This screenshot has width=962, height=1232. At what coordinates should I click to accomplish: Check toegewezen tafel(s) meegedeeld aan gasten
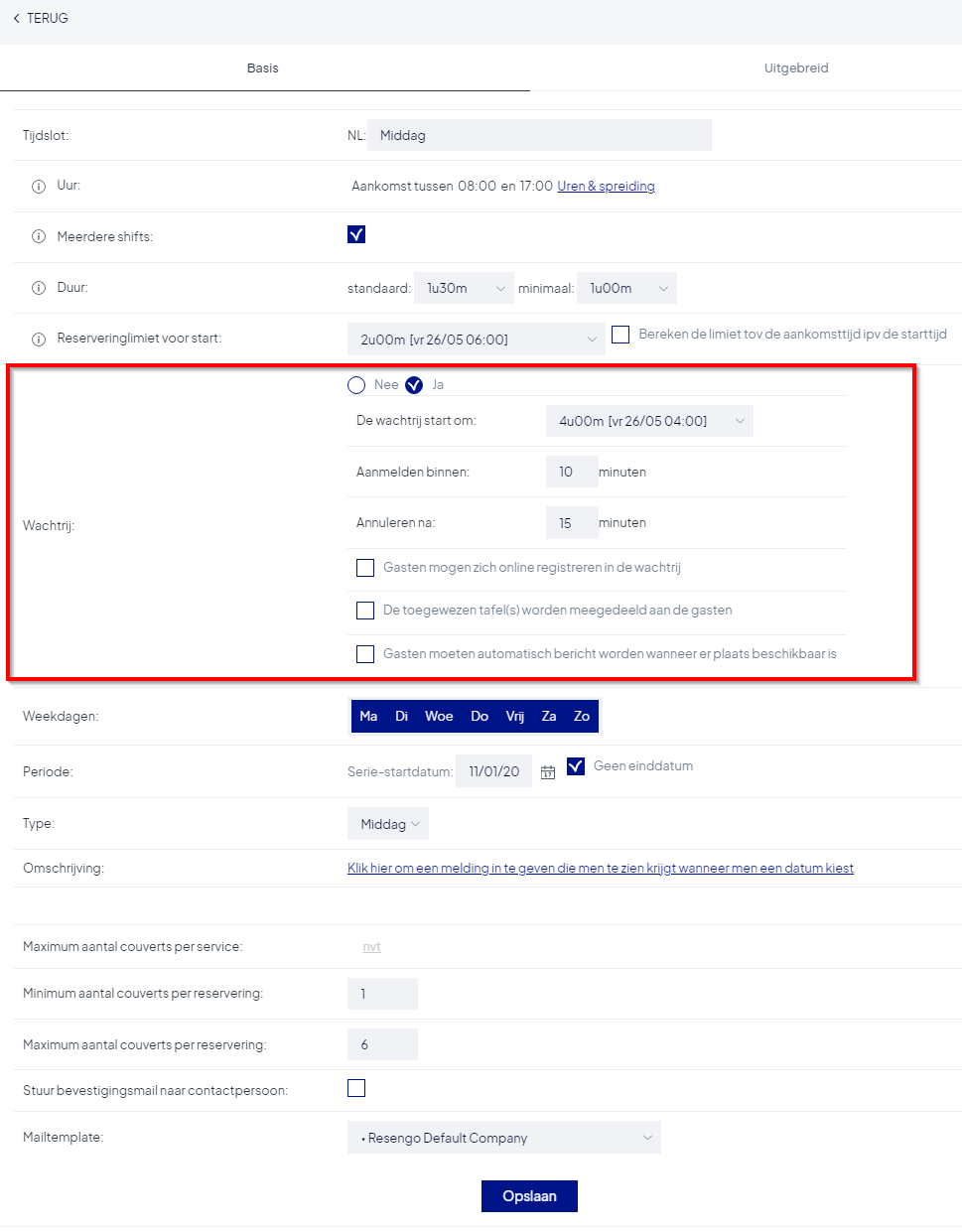click(365, 611)
